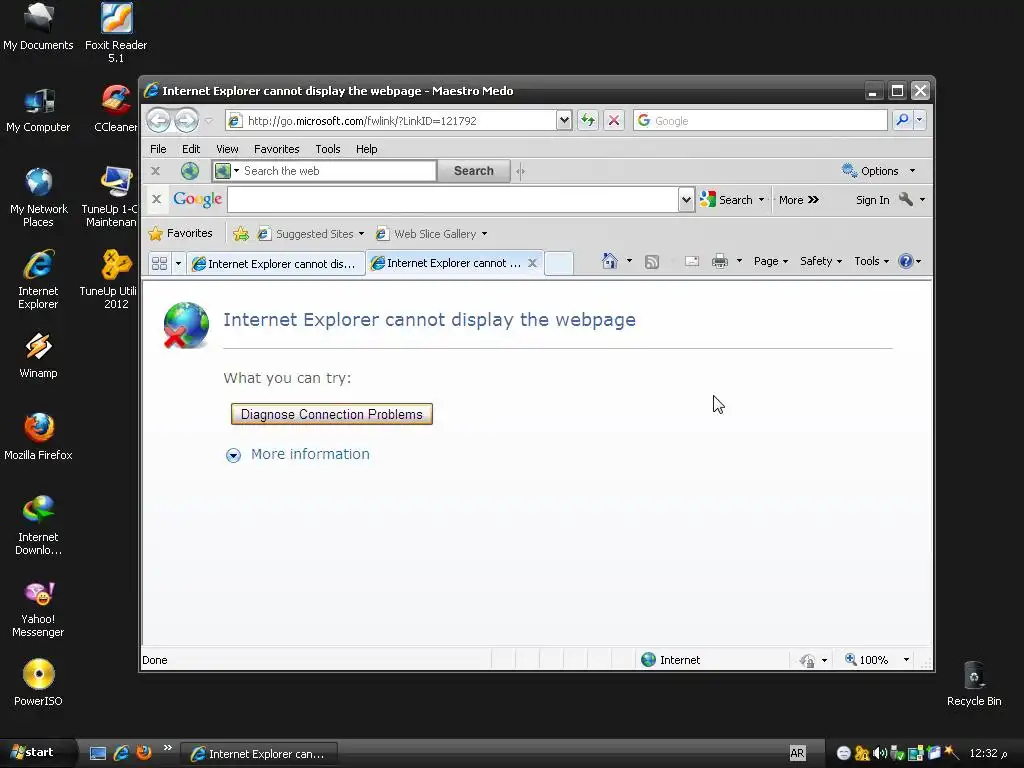
Task: Open Mozilla Firefox desktop icon
Action: (x=39, y=436)
